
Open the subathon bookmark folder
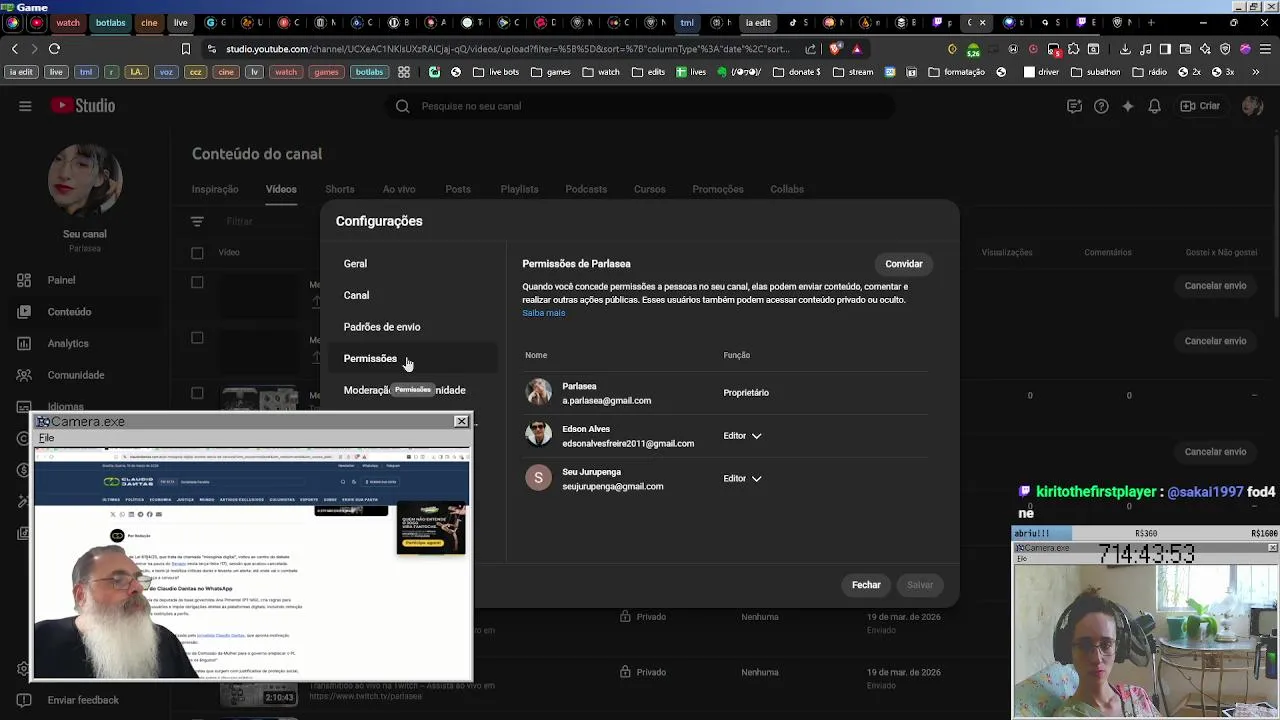point(1095,72)
